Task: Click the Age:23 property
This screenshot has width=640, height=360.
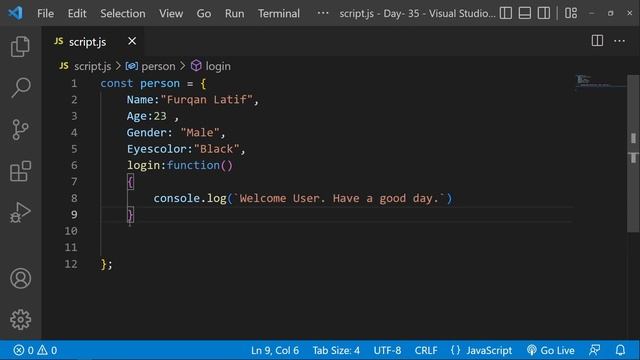Action: pyautogui.click(x=146, y=116)
